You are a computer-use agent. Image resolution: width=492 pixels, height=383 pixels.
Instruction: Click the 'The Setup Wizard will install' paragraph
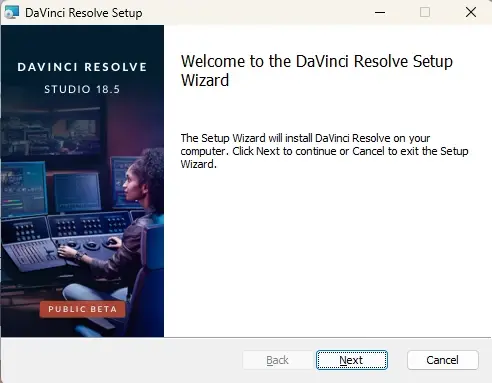[x=324, y=151]
